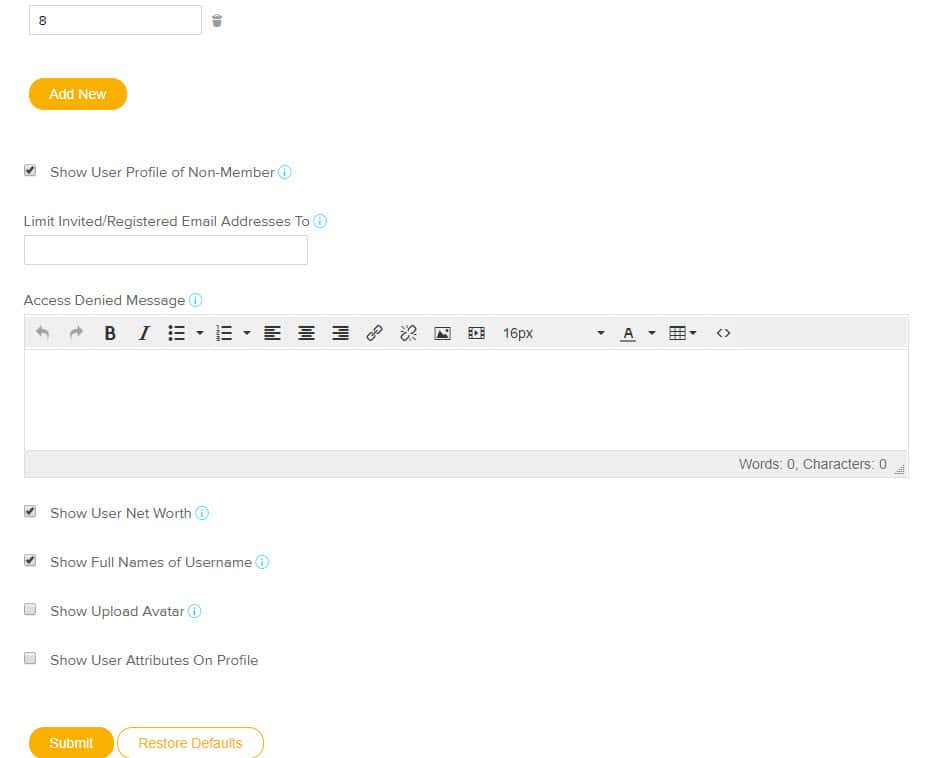The height and width of the screenshot is (758, 939).
Task: Insert a bulleted list
Action: pyautogui.click(x=176, y=333)
